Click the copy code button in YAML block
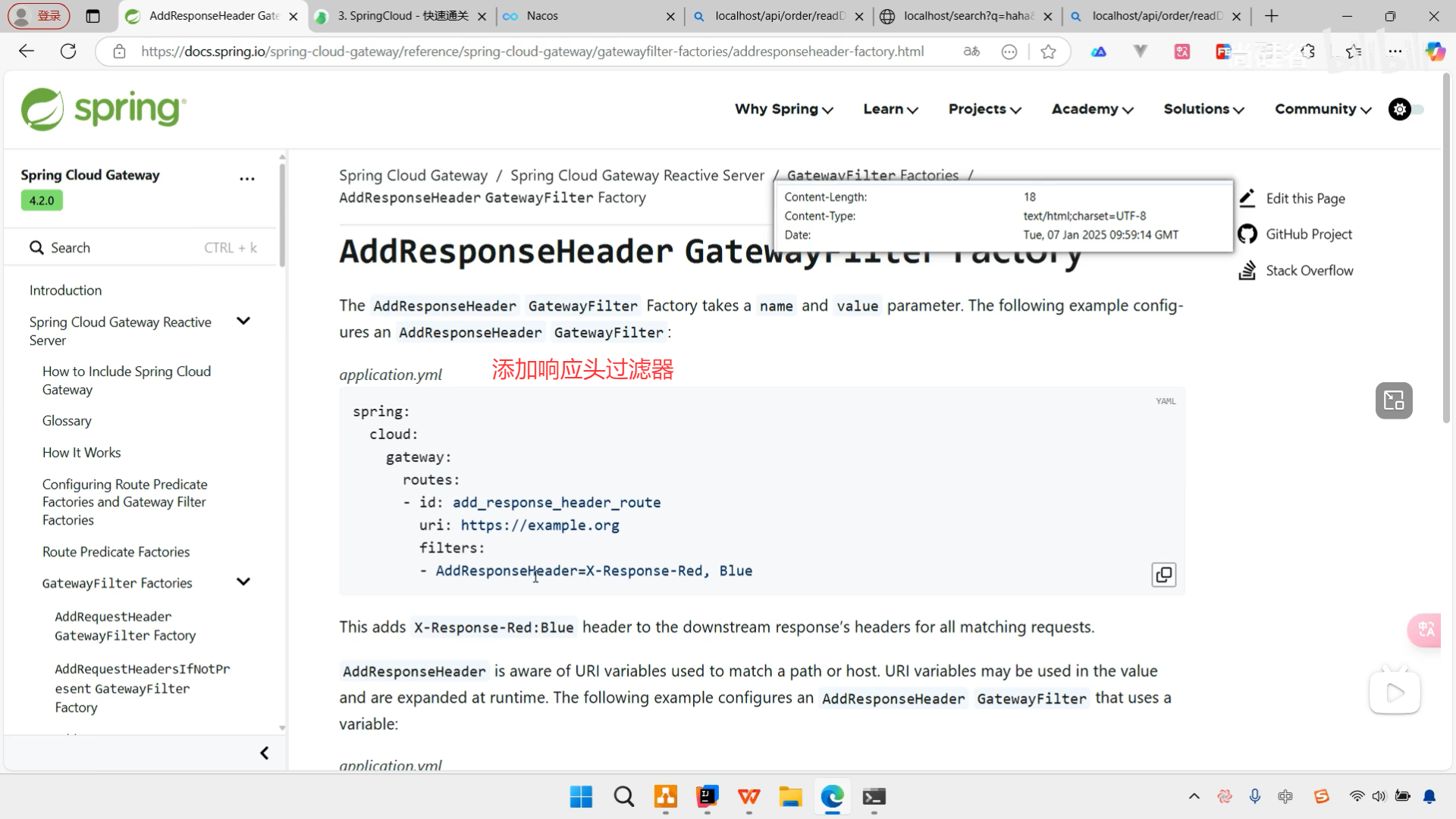The image size is (1456, 819). (x=1163, y=575)
